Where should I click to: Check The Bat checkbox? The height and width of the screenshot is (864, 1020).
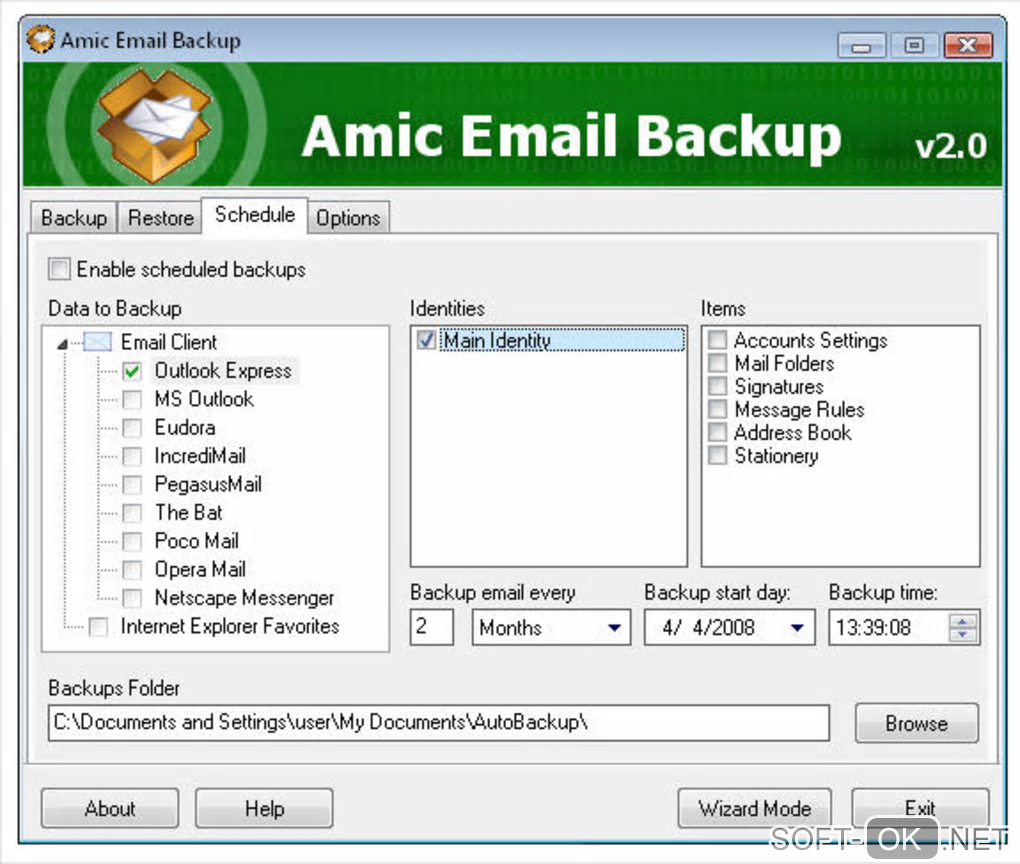pos(132,513)
